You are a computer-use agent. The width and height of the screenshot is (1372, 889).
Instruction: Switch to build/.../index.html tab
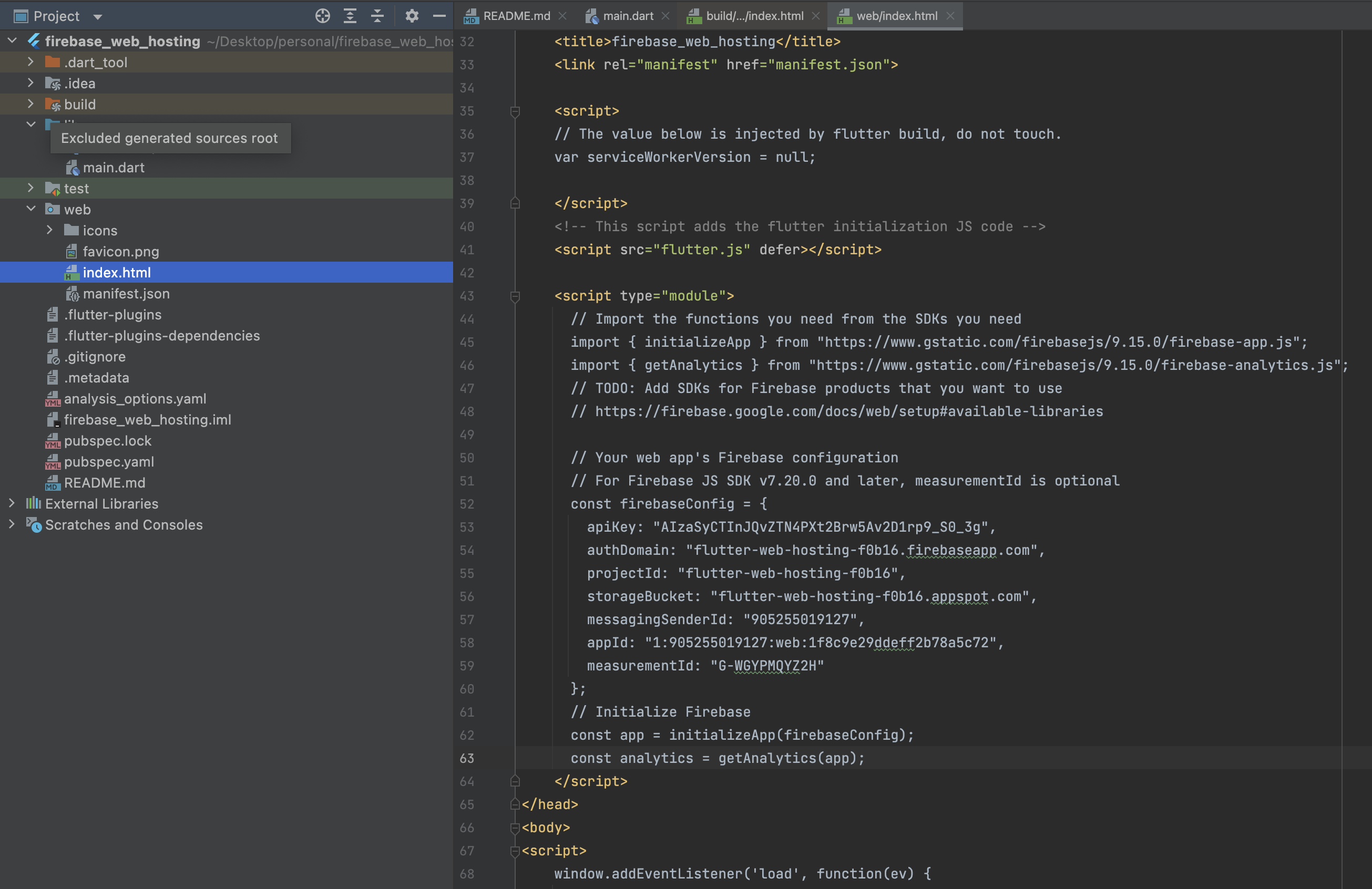click(754, 16)
